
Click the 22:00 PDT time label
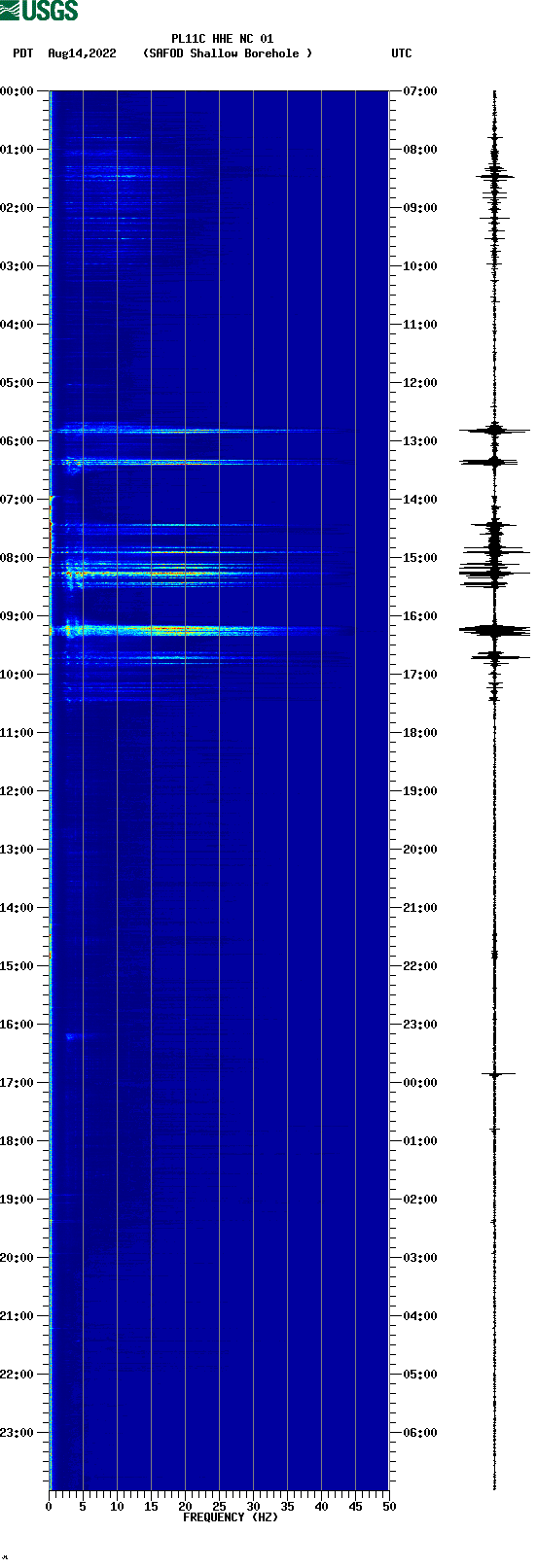coord(18,1375)
